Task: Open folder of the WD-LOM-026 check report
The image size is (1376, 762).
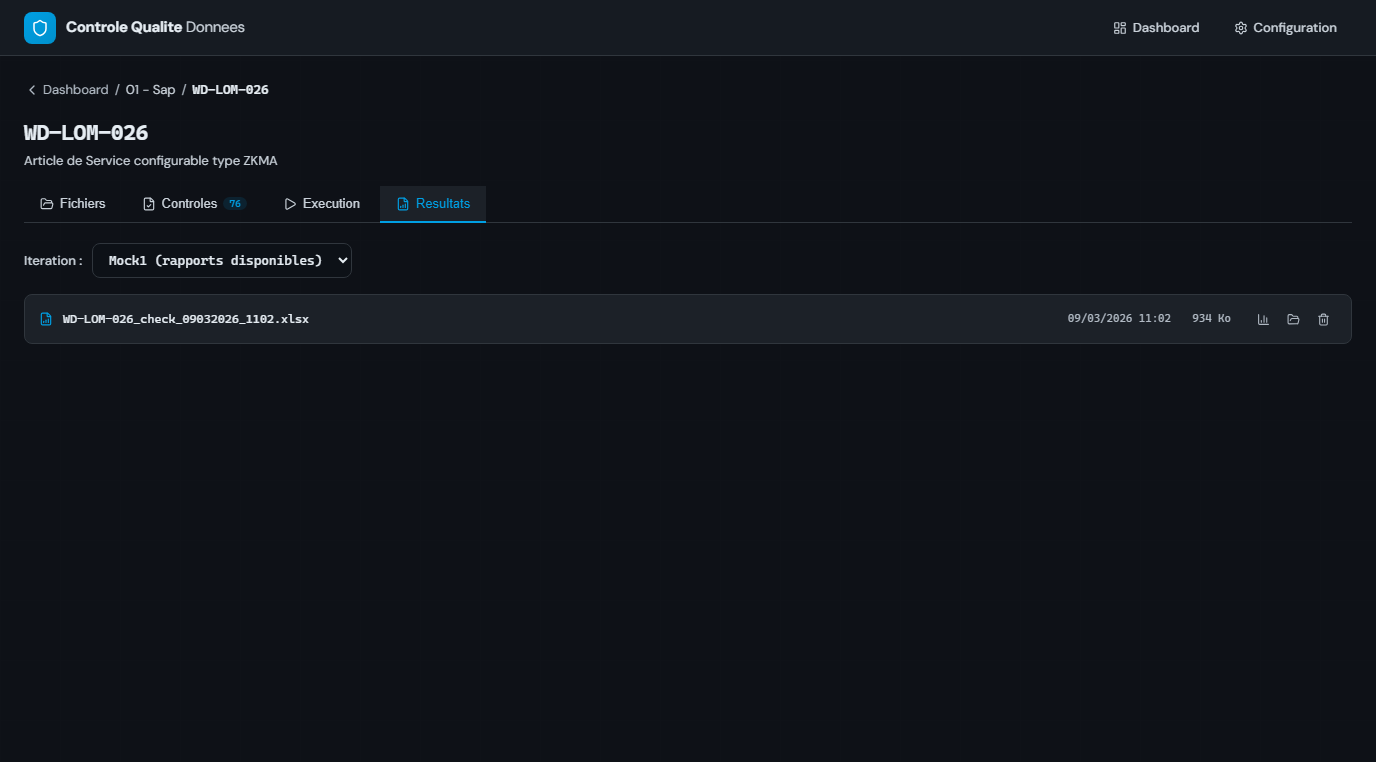Action: [1293, 319]
